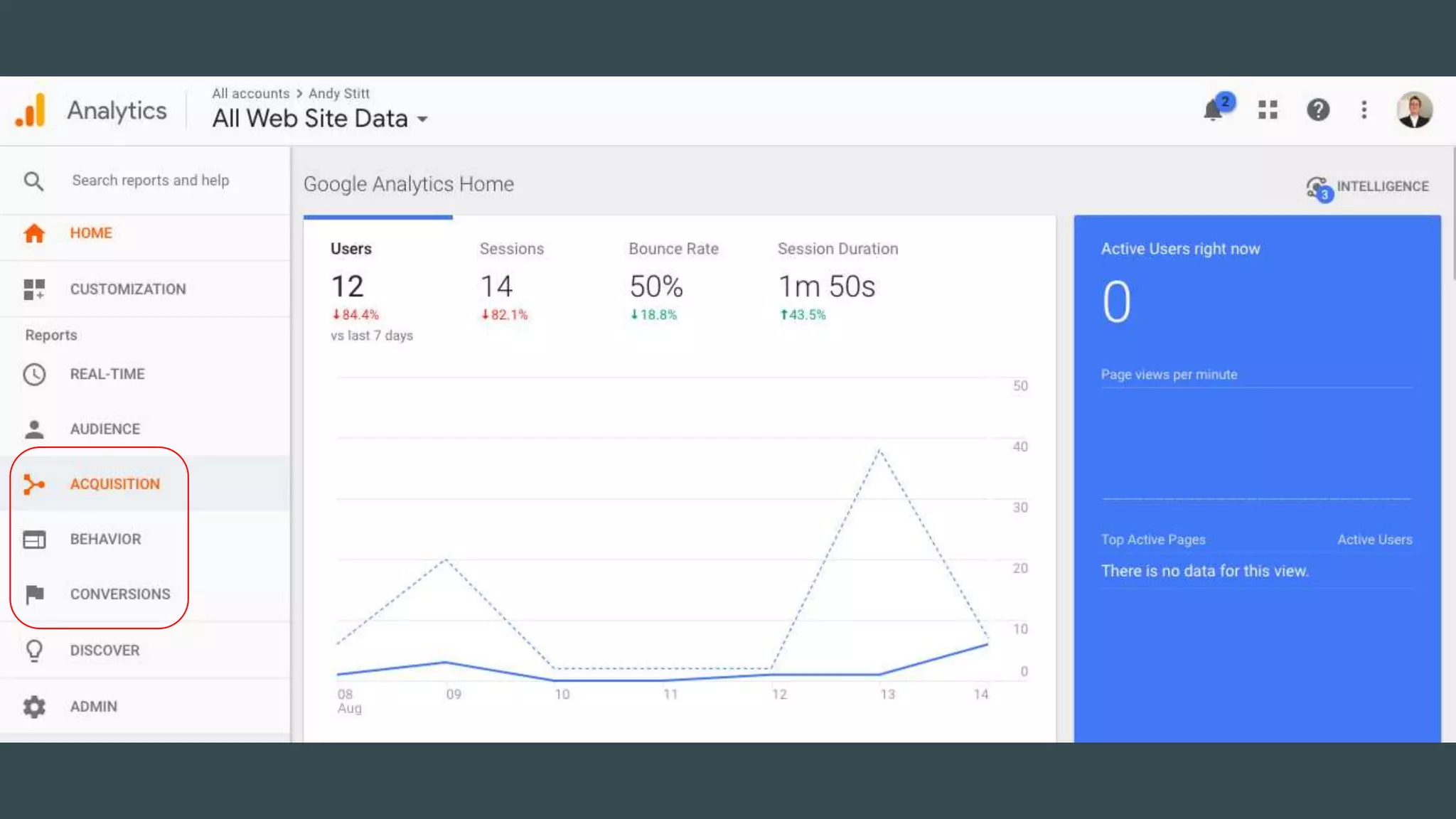The width and height of the screenshot is (1456, 819).
Task: Click the notifications bell icon
Action: click(x=1214, y=111)
